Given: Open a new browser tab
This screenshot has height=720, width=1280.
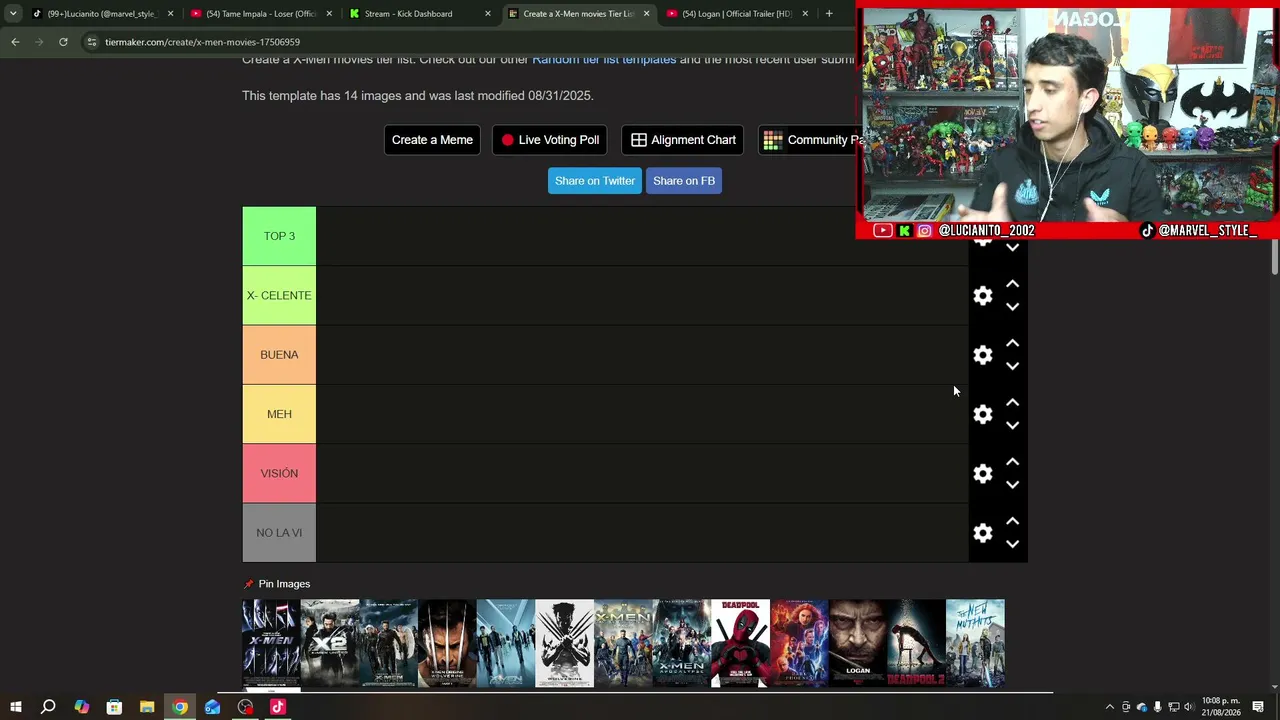Looking at the screenshot, I should [x=829, y=14].
